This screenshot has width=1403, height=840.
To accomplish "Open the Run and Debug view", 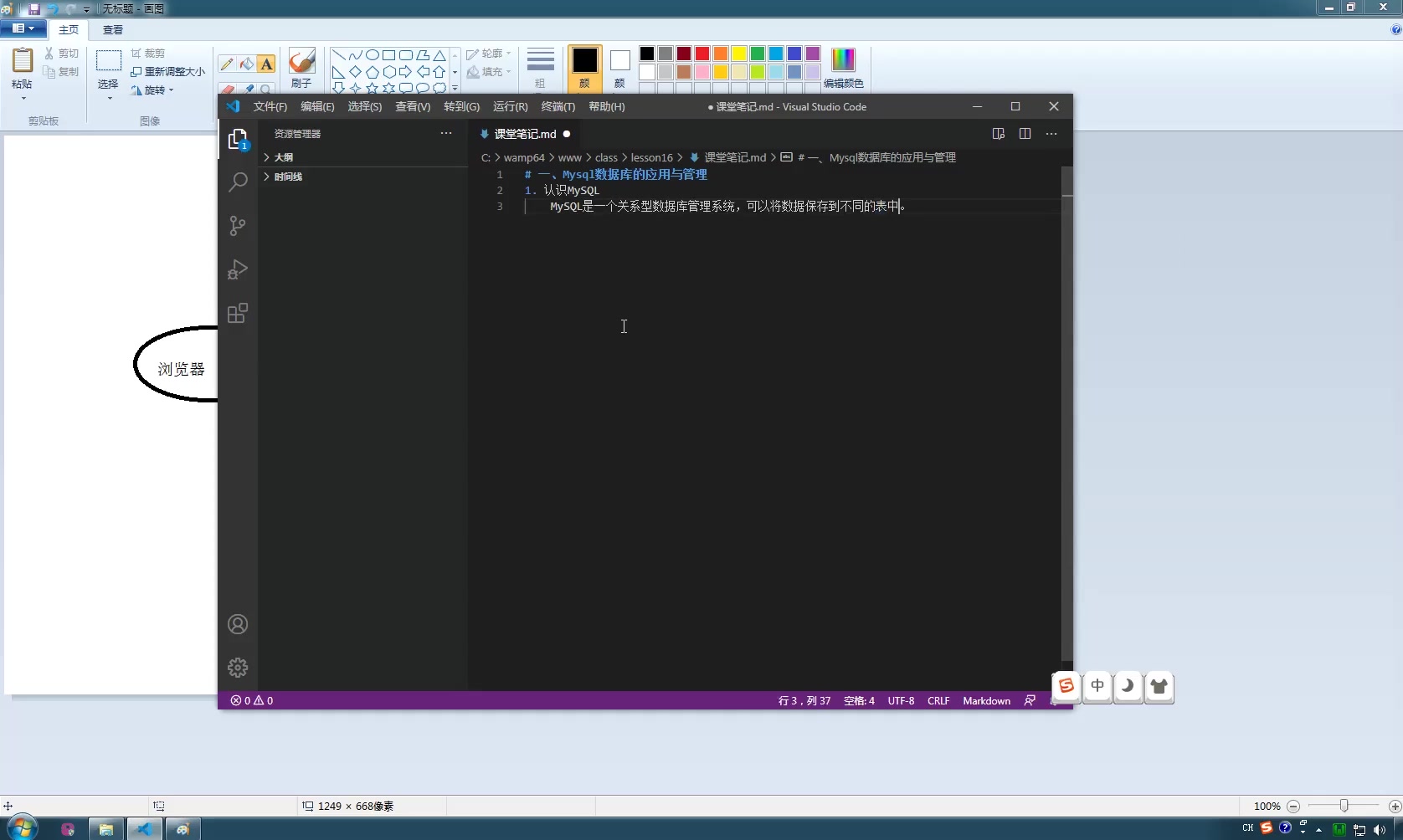I will (x=238, y=269).
